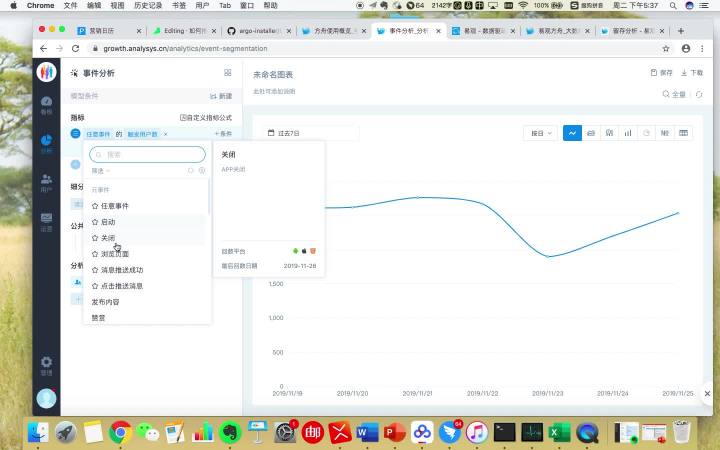Viewport: 720px width, 450px height.
Task: Open Spotlight search in menu bar
Action: point(673,6)
